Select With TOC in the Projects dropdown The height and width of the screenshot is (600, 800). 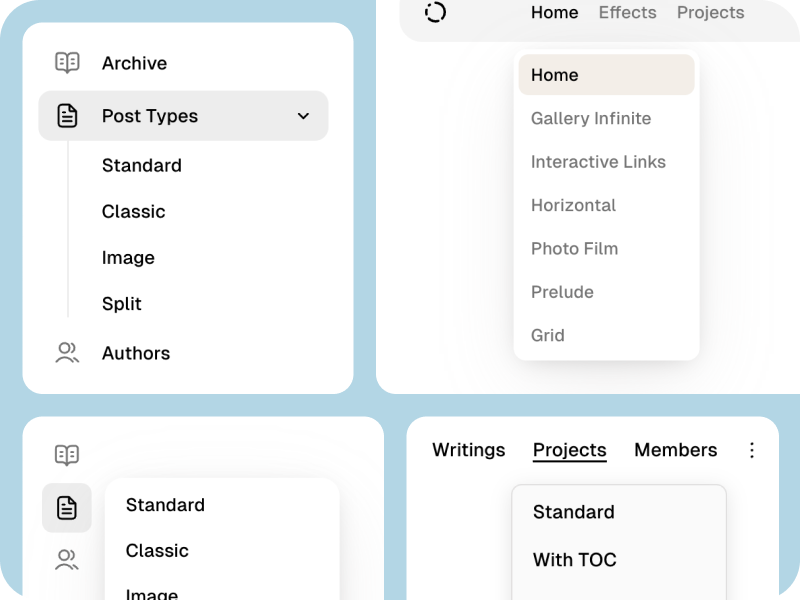575,560
